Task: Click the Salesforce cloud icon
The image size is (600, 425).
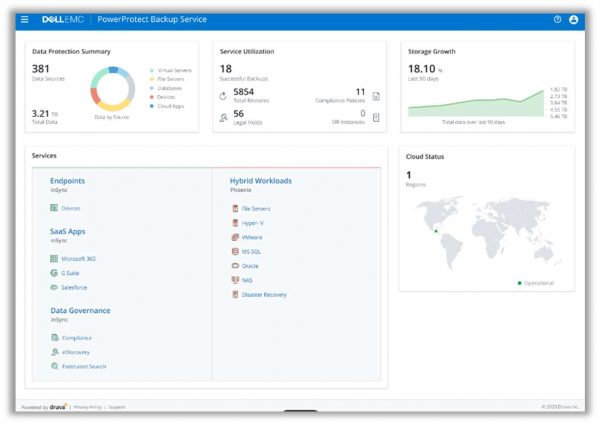Action: [54, 287]
